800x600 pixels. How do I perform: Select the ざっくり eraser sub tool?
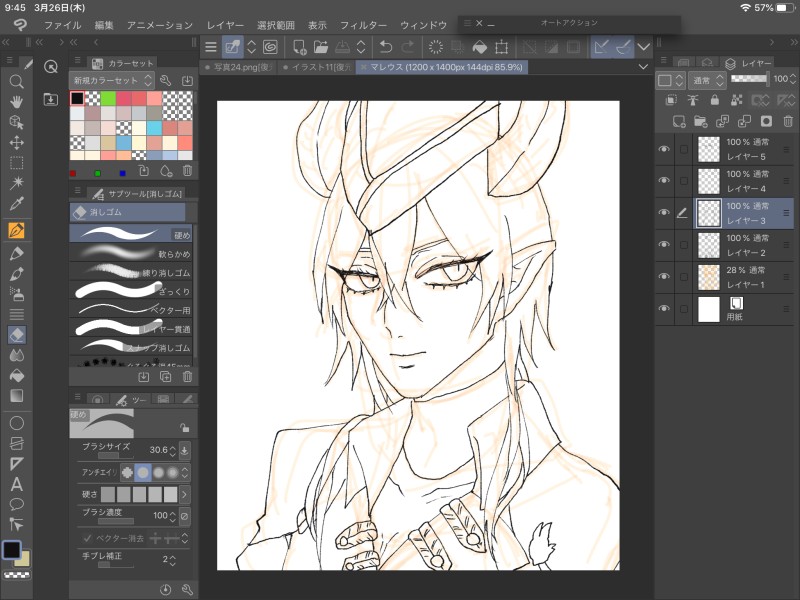point(131,291)
